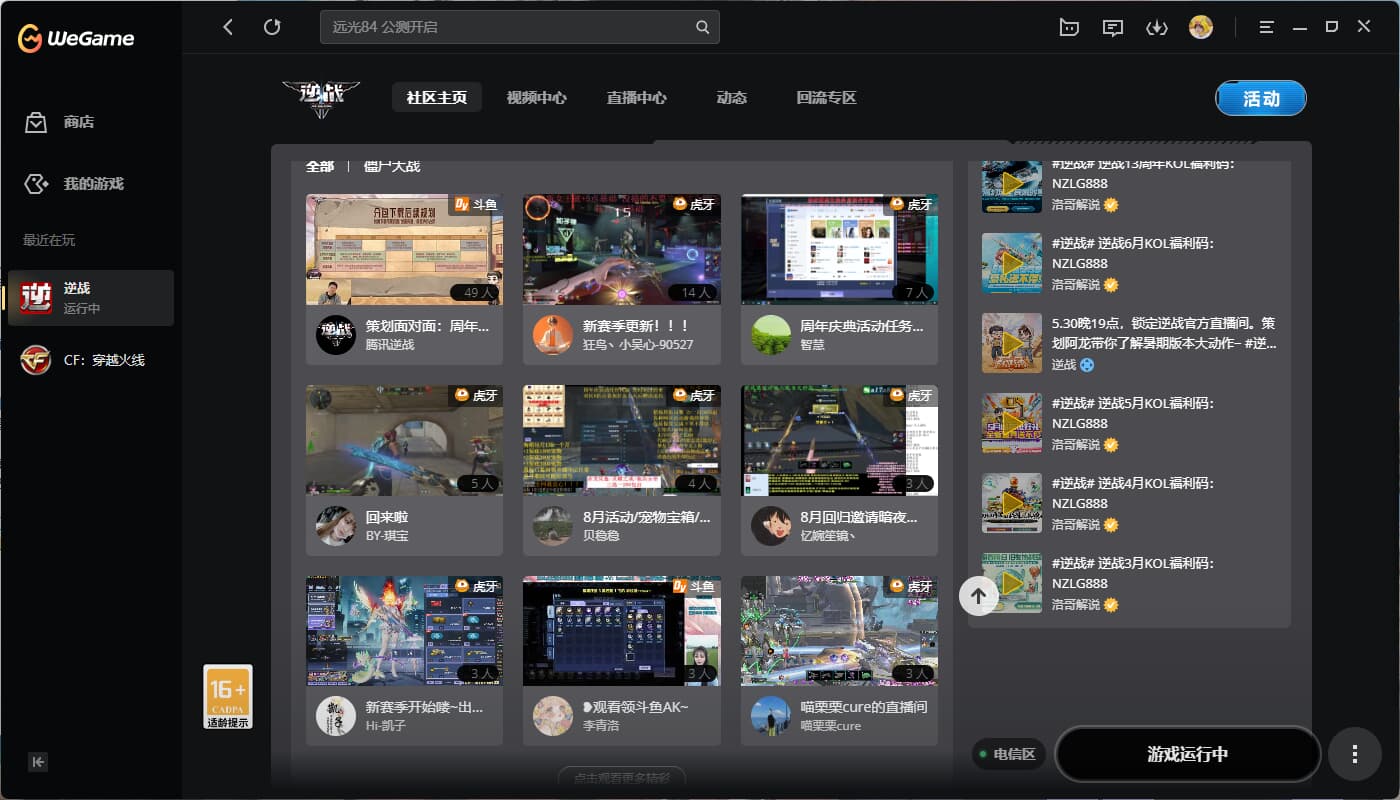This screenshot has height=800, width=1400.
Task: Click 智慧 streamer avatar
Action: click(771, 335)
